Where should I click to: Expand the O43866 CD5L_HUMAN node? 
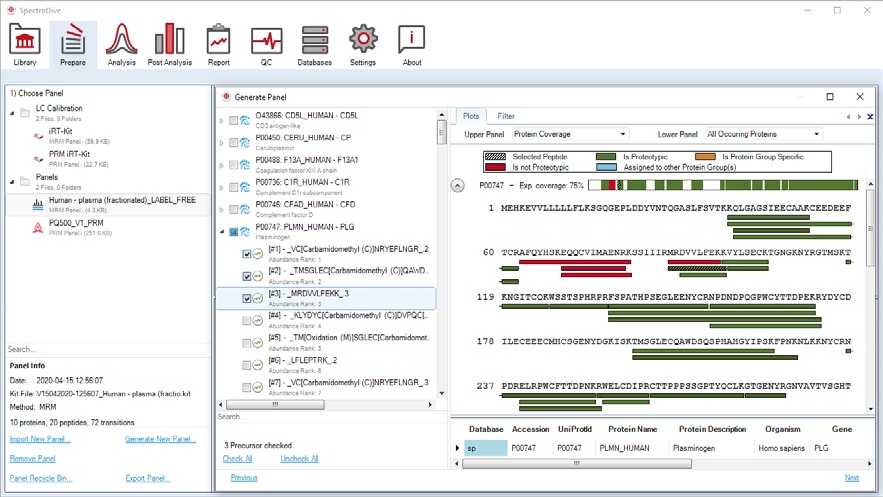pos(222,120)
